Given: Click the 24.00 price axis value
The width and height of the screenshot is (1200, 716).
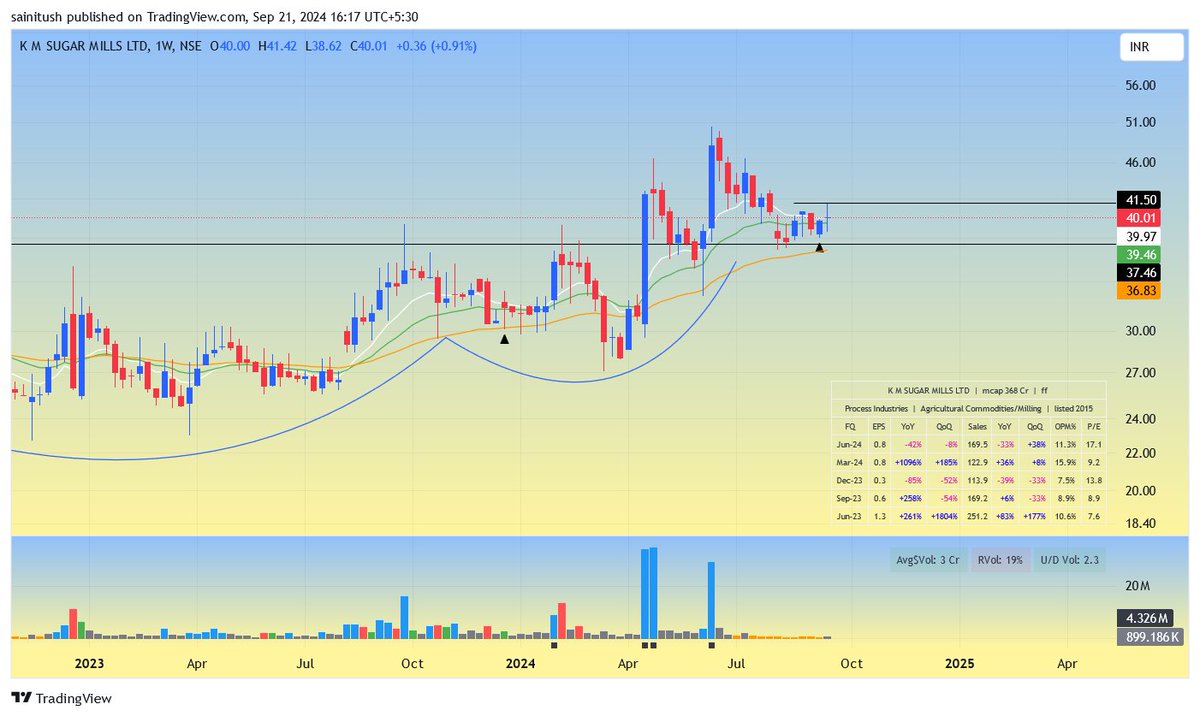Looking at the screenshot, I should coord(1141,419).
